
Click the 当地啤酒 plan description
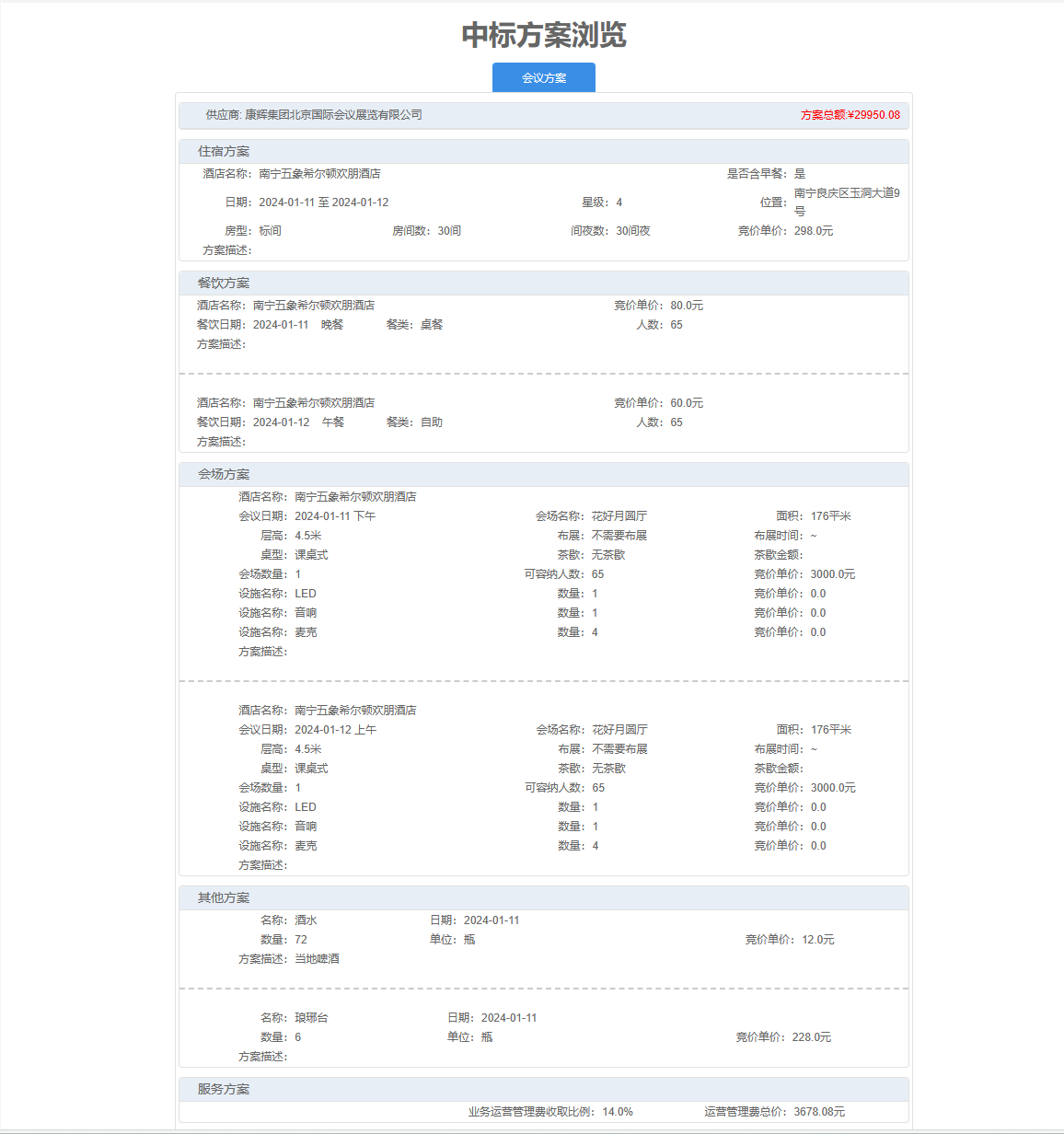pos(317,959)
